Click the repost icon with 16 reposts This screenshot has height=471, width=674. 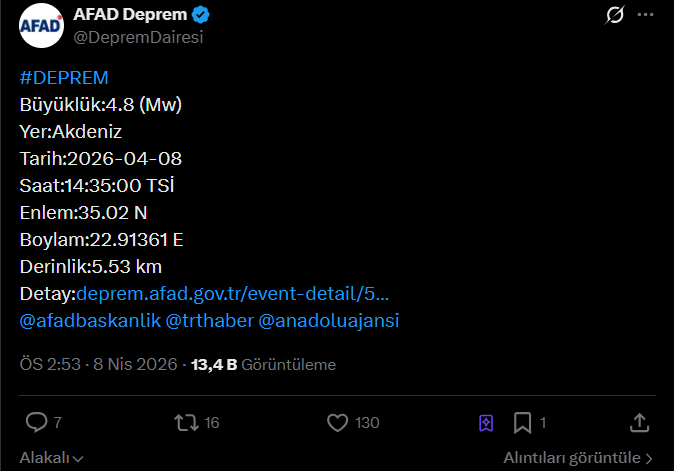186,423
